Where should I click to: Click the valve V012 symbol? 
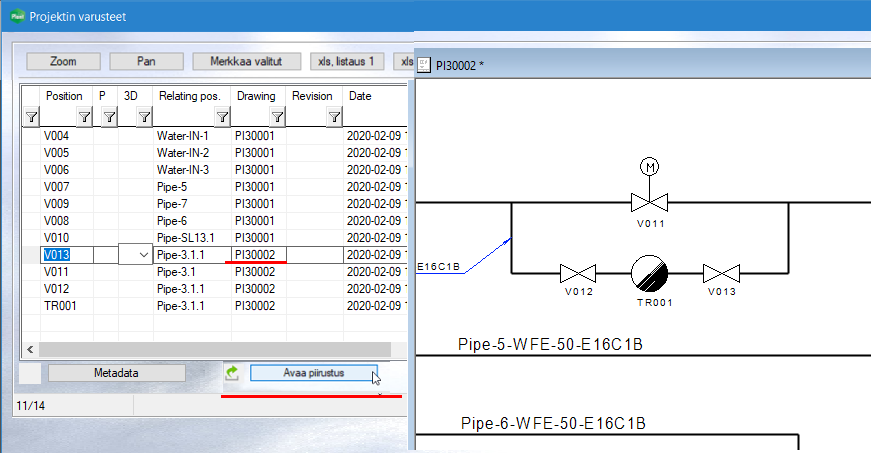(x=577, y=273)
